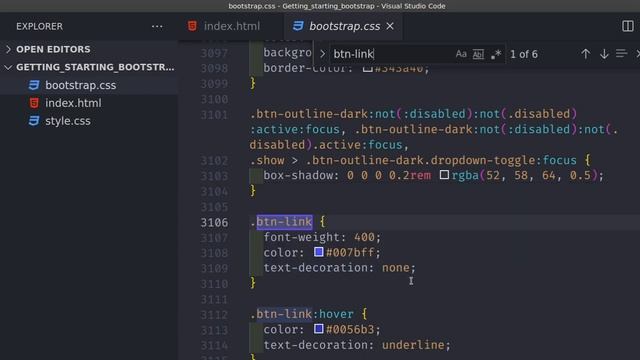The height and width of the screenshot is (360, 640).
Task: Click the CSS file icon next to style.css
Action: click(x=34, y=121)
